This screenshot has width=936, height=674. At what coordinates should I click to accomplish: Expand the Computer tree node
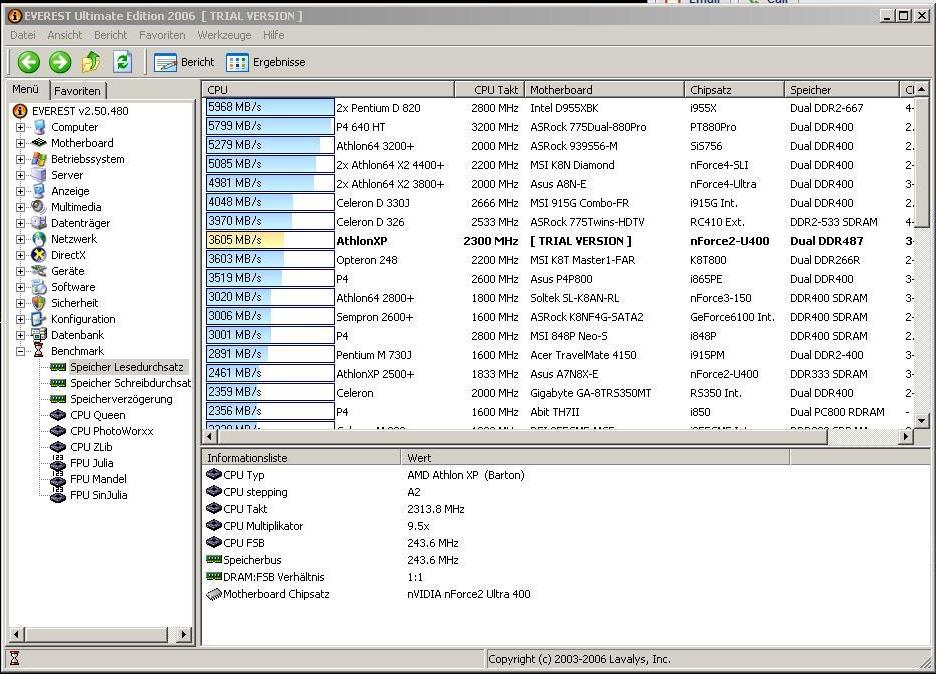(20, 127)
